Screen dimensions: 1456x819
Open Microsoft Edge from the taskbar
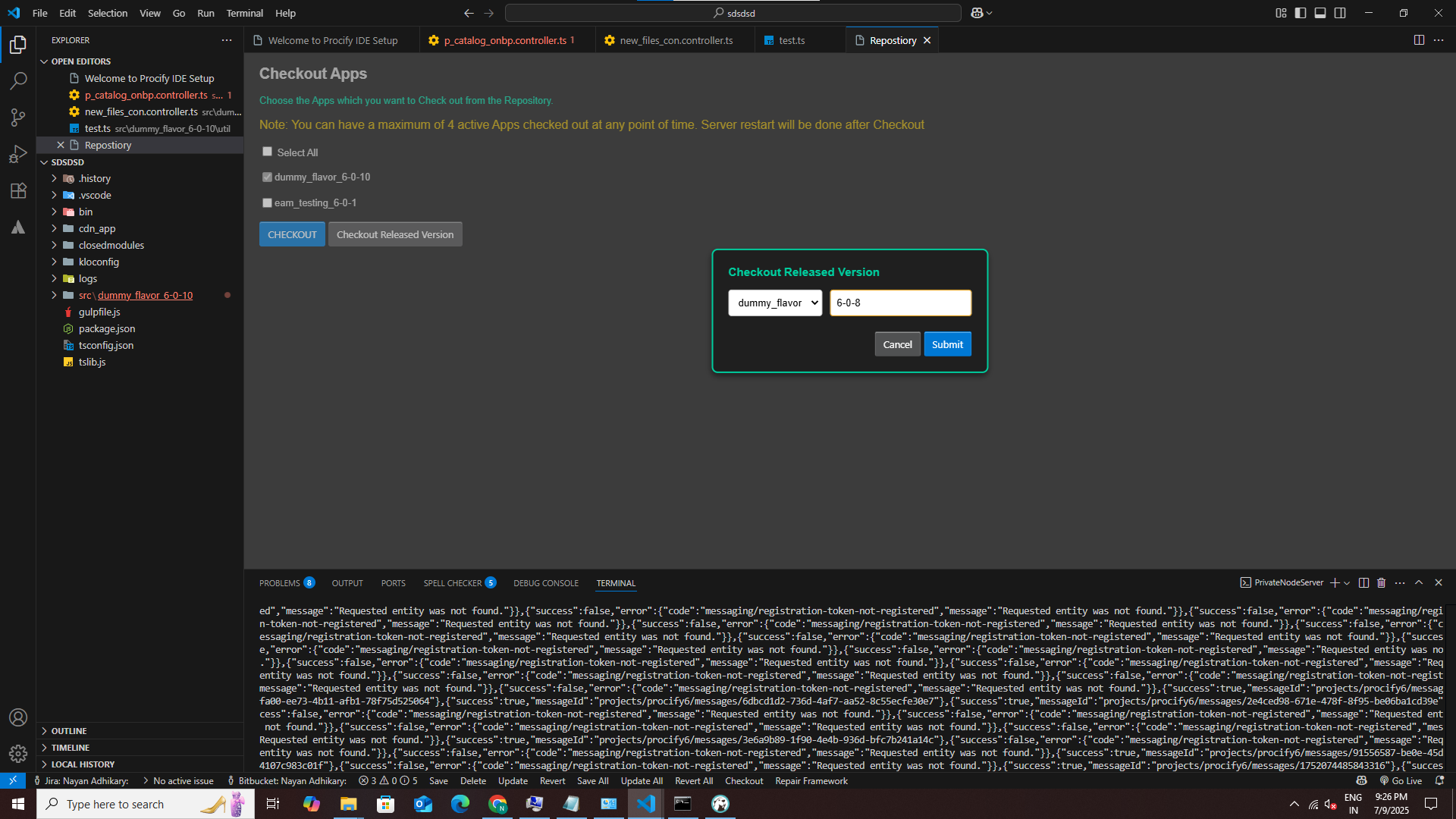click(x=460, y=804)
